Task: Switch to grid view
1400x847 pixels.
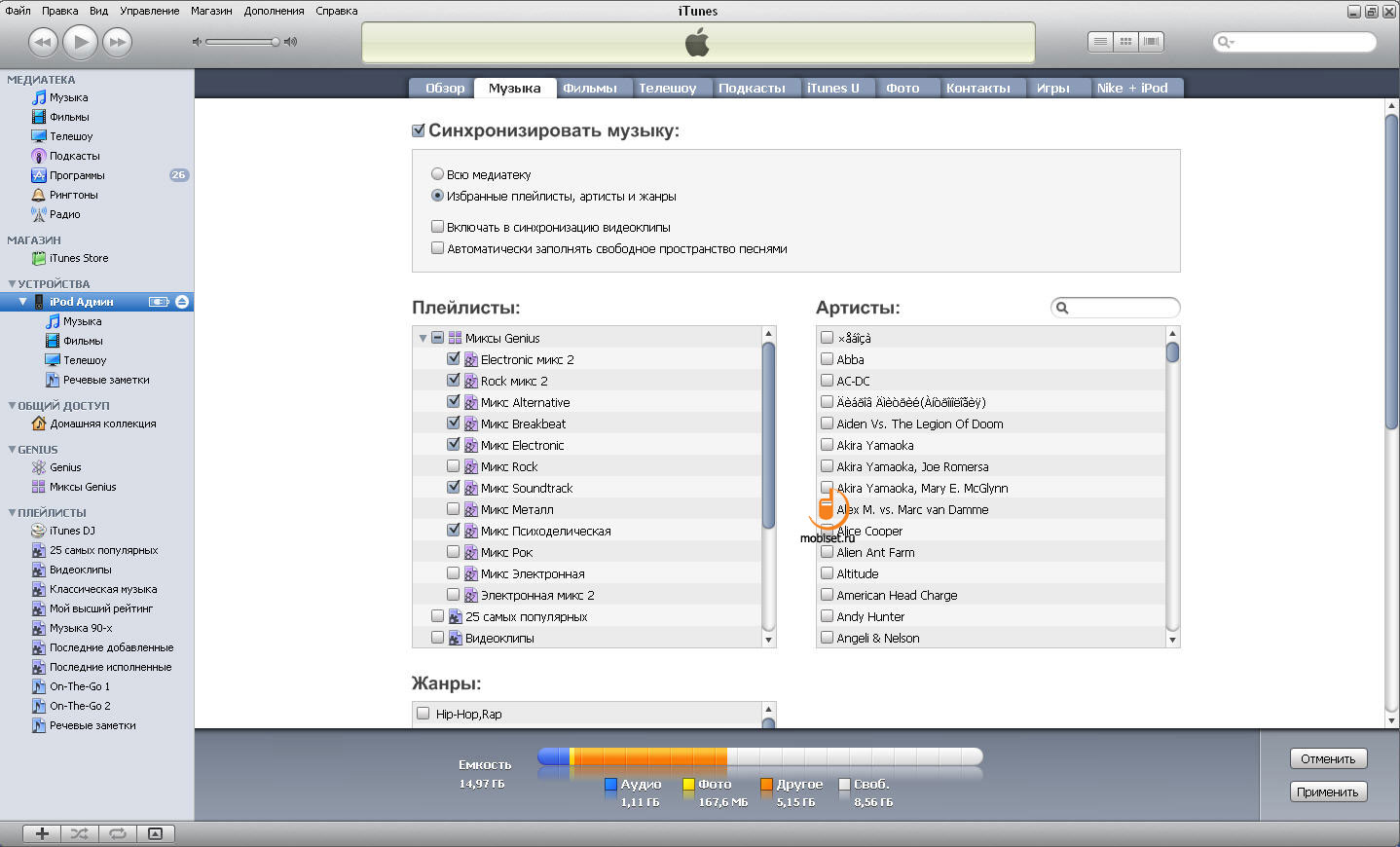Action: [x=1126, y=42]
